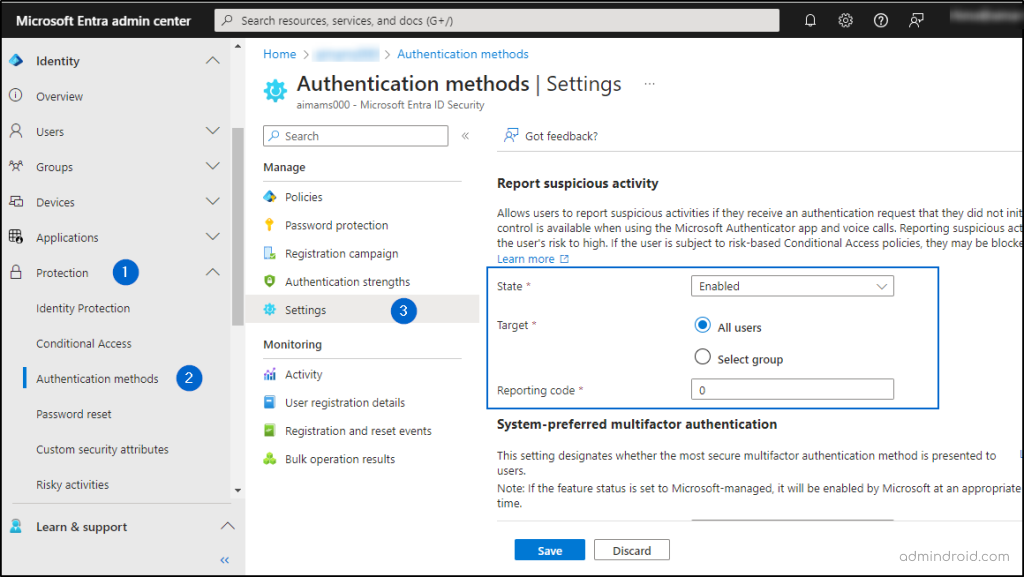Click the Authentication strengths shield icon

269,281
